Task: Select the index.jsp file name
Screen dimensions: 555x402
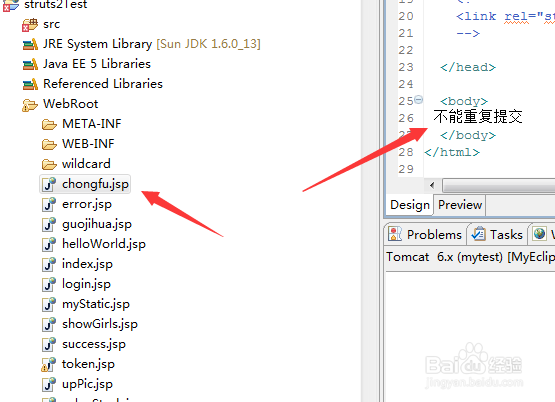Action: [x=87, y=264]
